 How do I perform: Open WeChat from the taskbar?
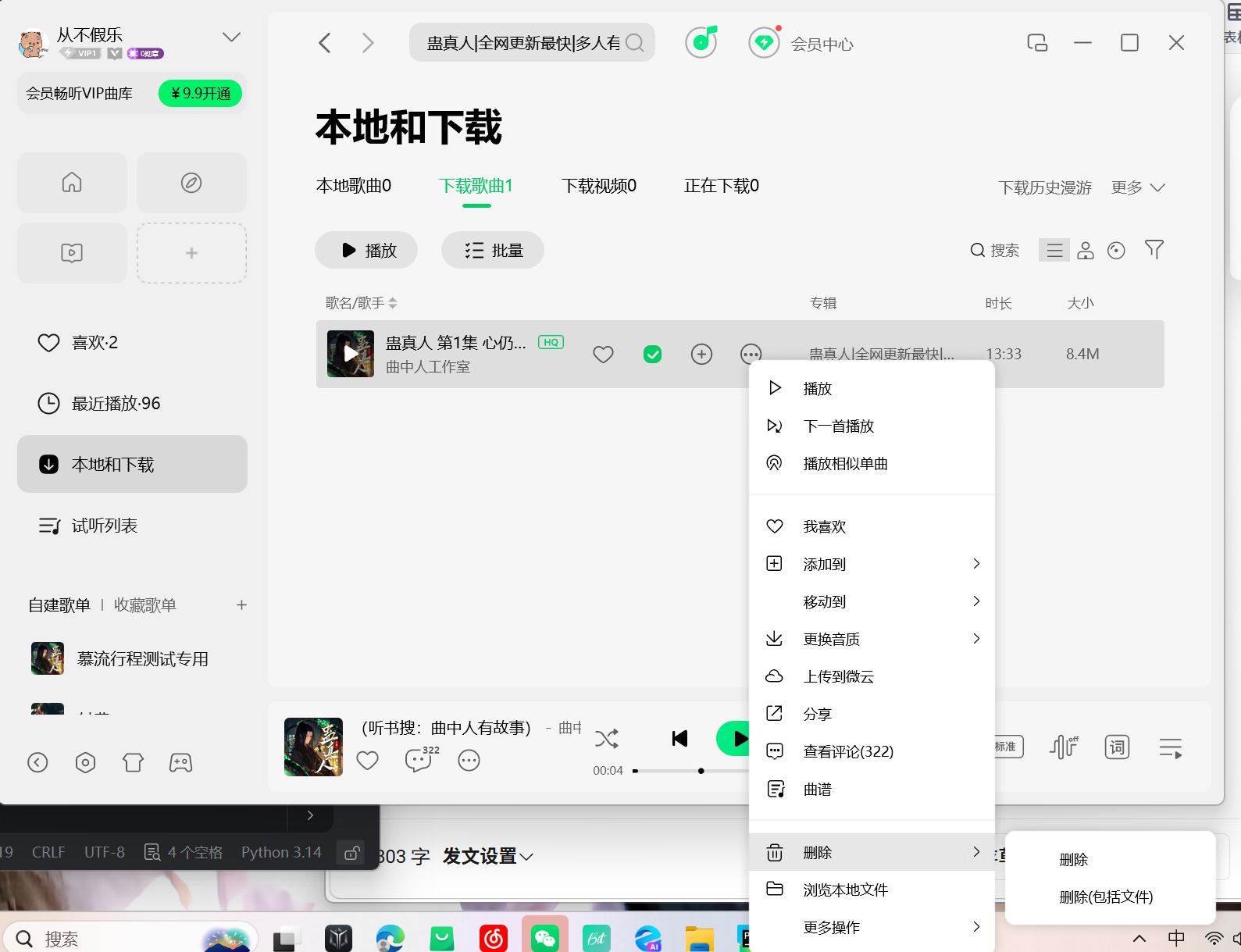click(x=544, y=938)
